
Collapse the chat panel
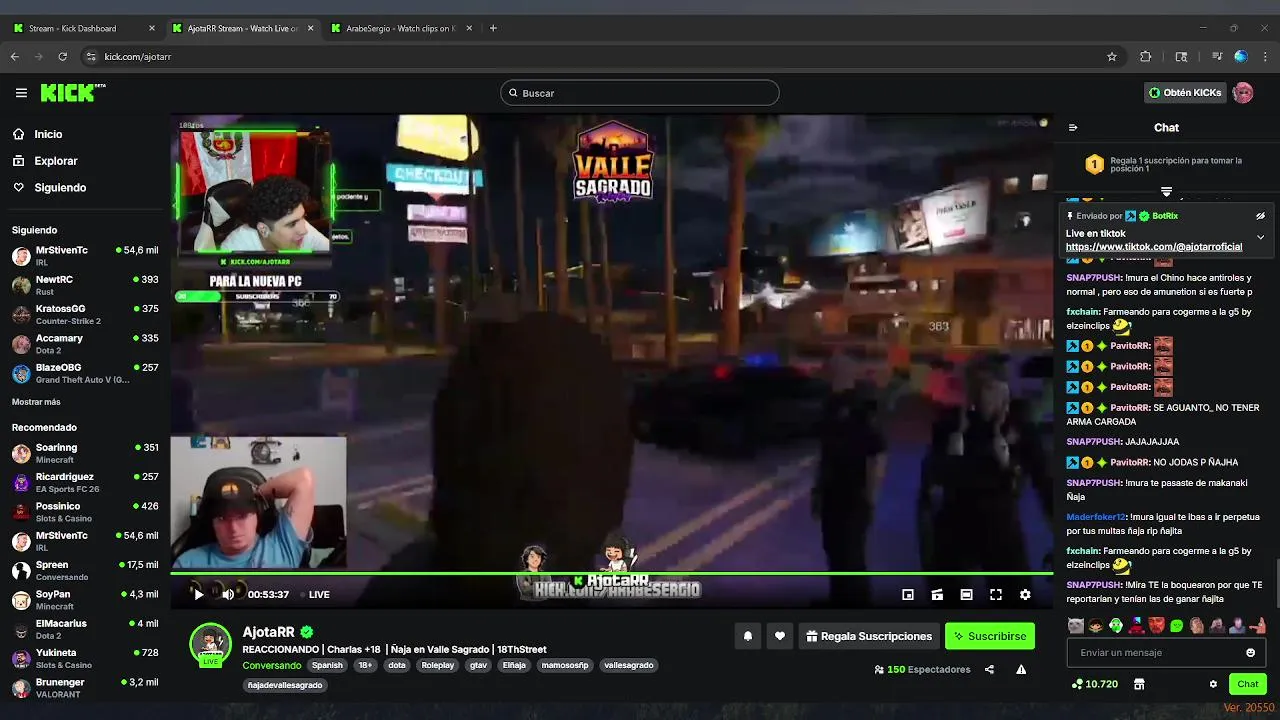point(1073,127)
